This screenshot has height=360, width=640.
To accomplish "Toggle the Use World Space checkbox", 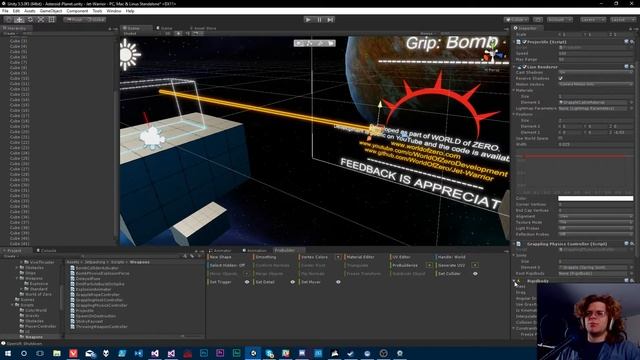I will click(x=561, y=138).
